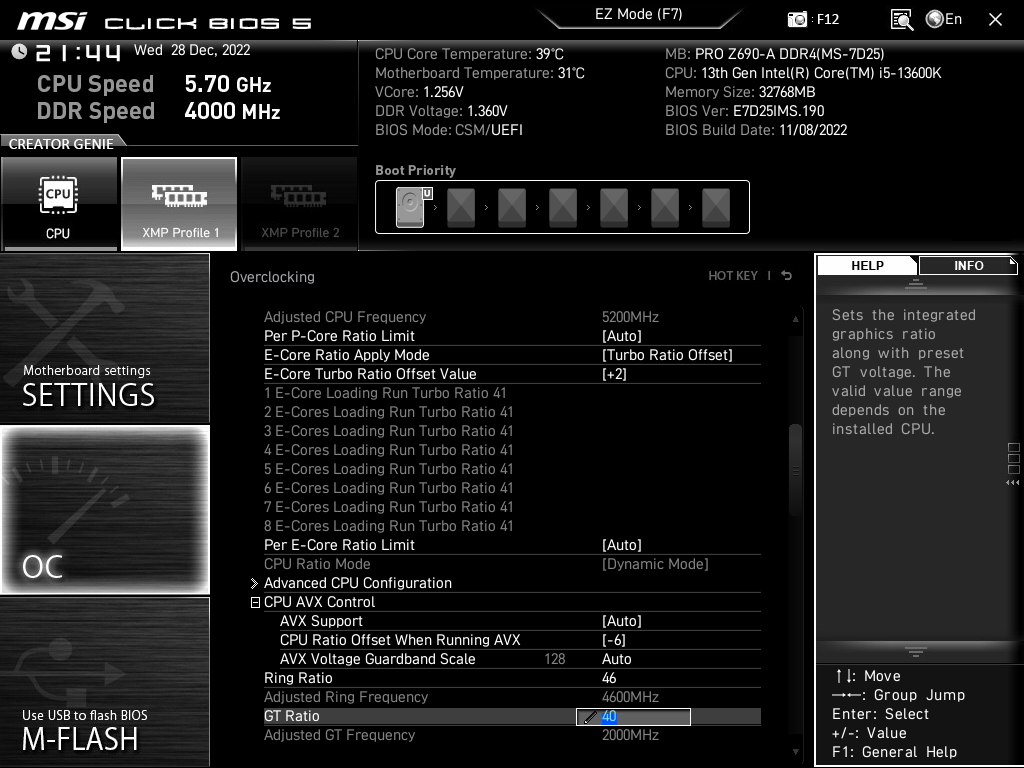This screenshot has width=1024, height=768.
Task: Open the M-FLASH BIOS flashing utility
Action: pyautogui.click(x=105, y=682)
